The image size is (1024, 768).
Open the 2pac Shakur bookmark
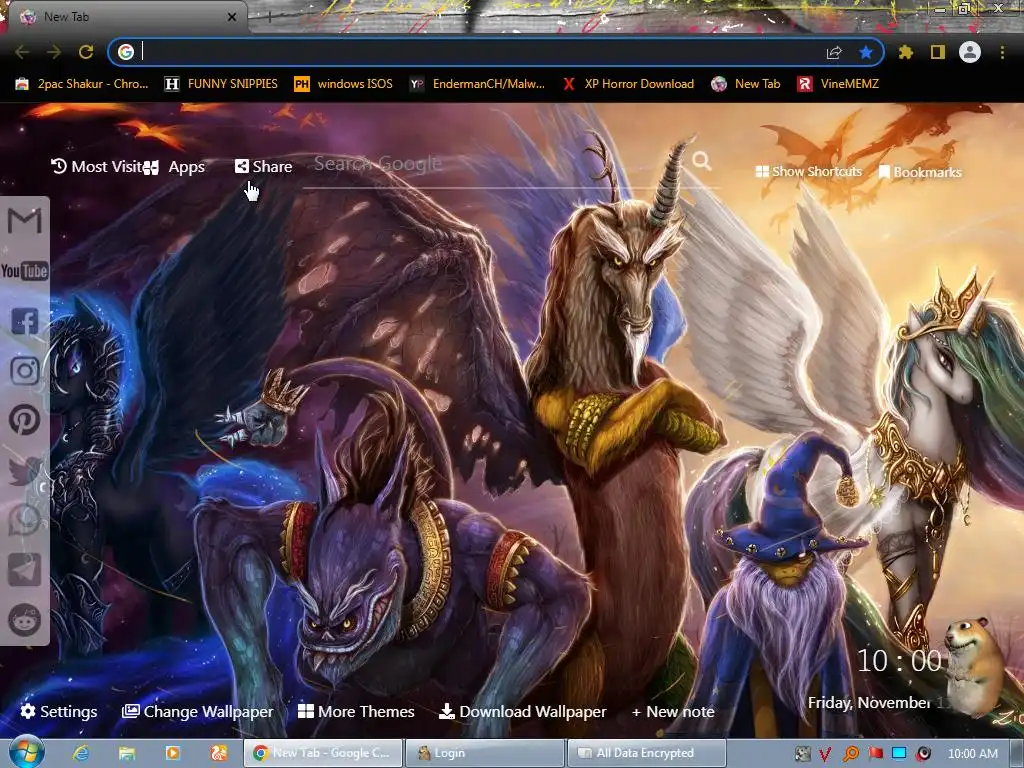click(82, 84)
